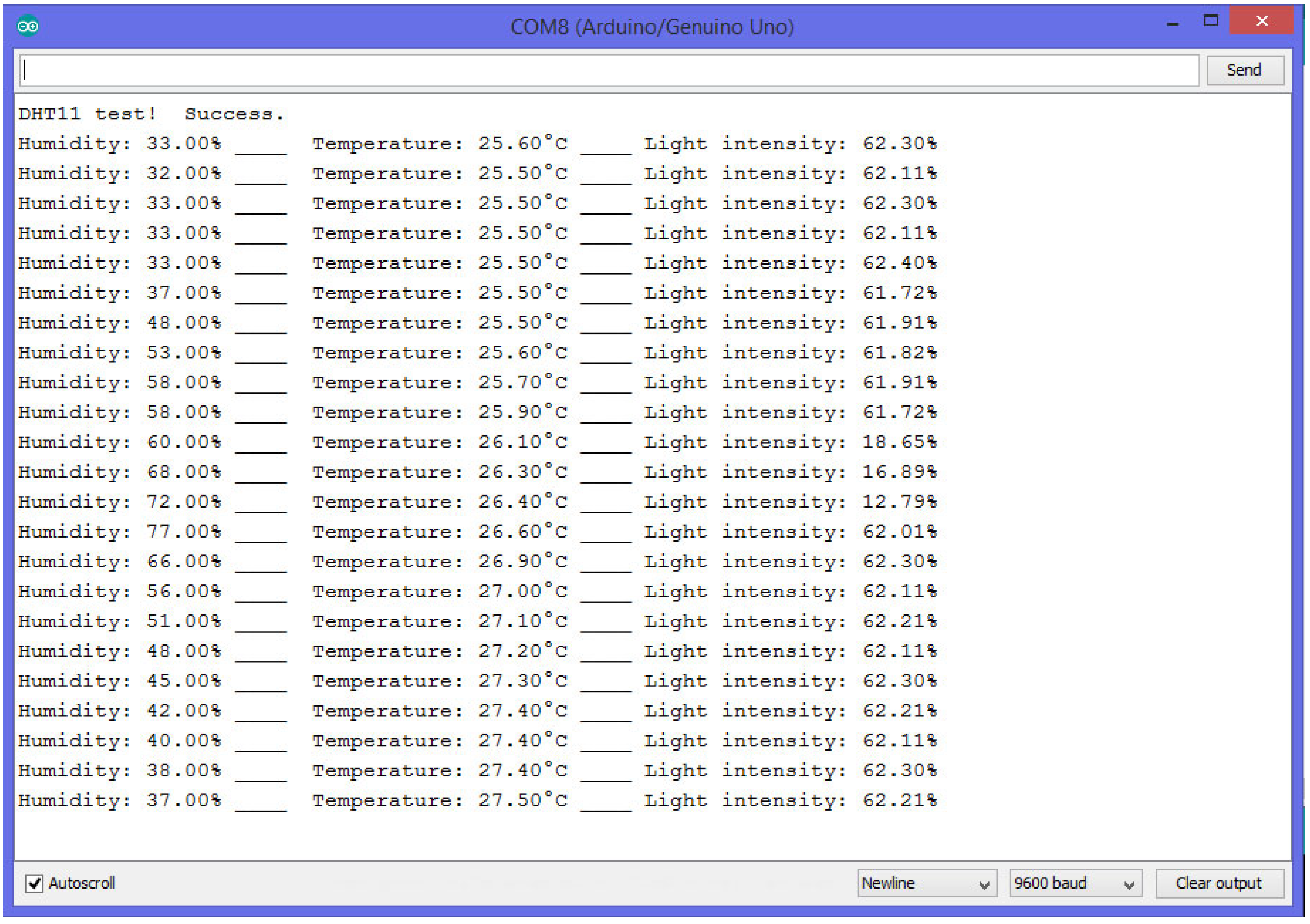Click the 'DHT11 test! Success.' line
This screenshot has height=924, width=1310.
[x=151, y=114]
